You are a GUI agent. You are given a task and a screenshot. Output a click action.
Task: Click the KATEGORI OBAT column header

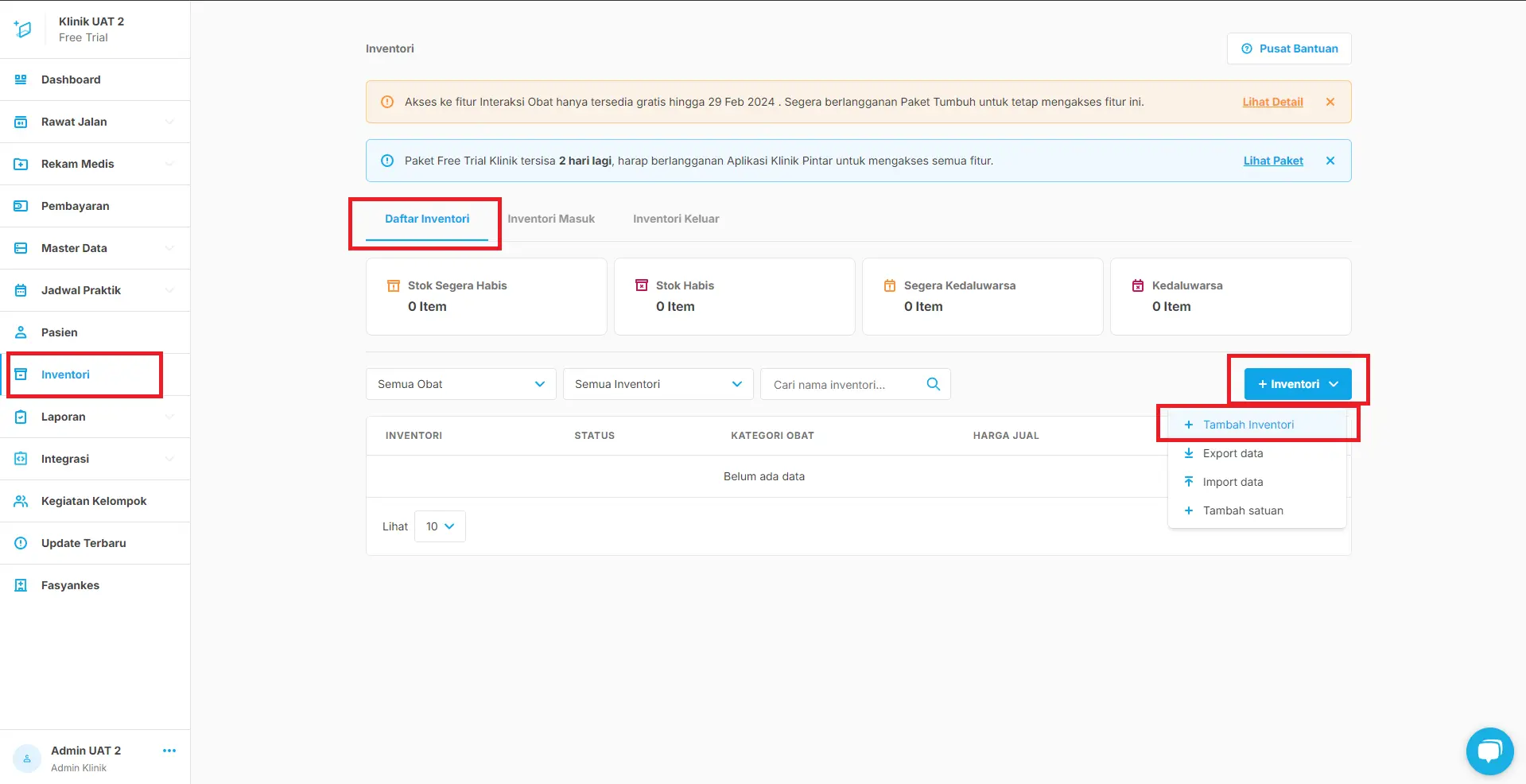pos(772,436)
